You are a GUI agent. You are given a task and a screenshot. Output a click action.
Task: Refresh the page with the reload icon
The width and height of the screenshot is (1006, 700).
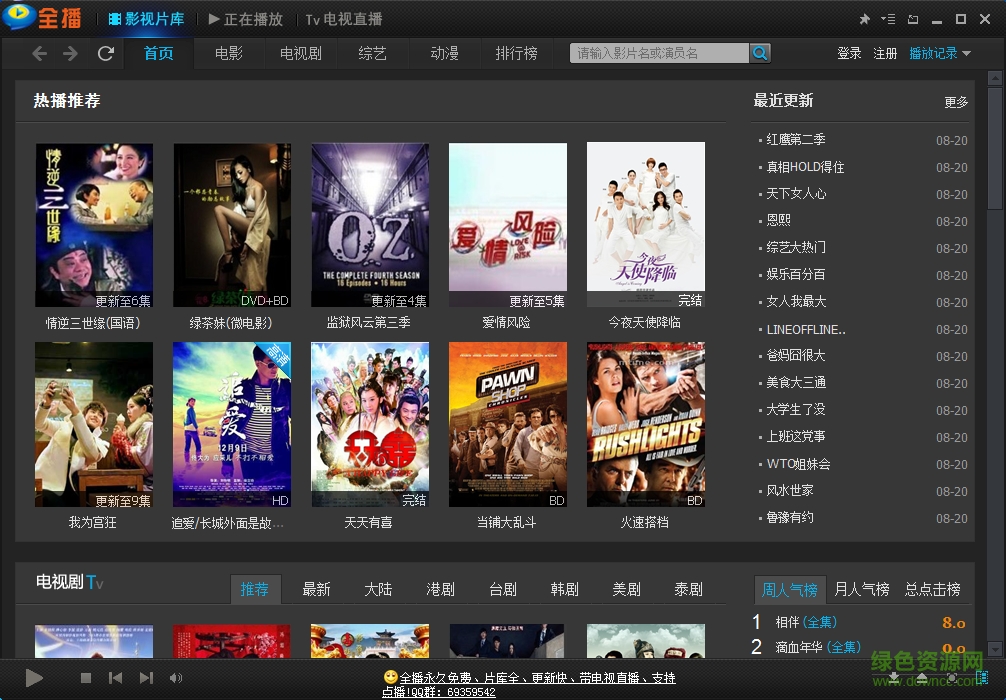106,53
